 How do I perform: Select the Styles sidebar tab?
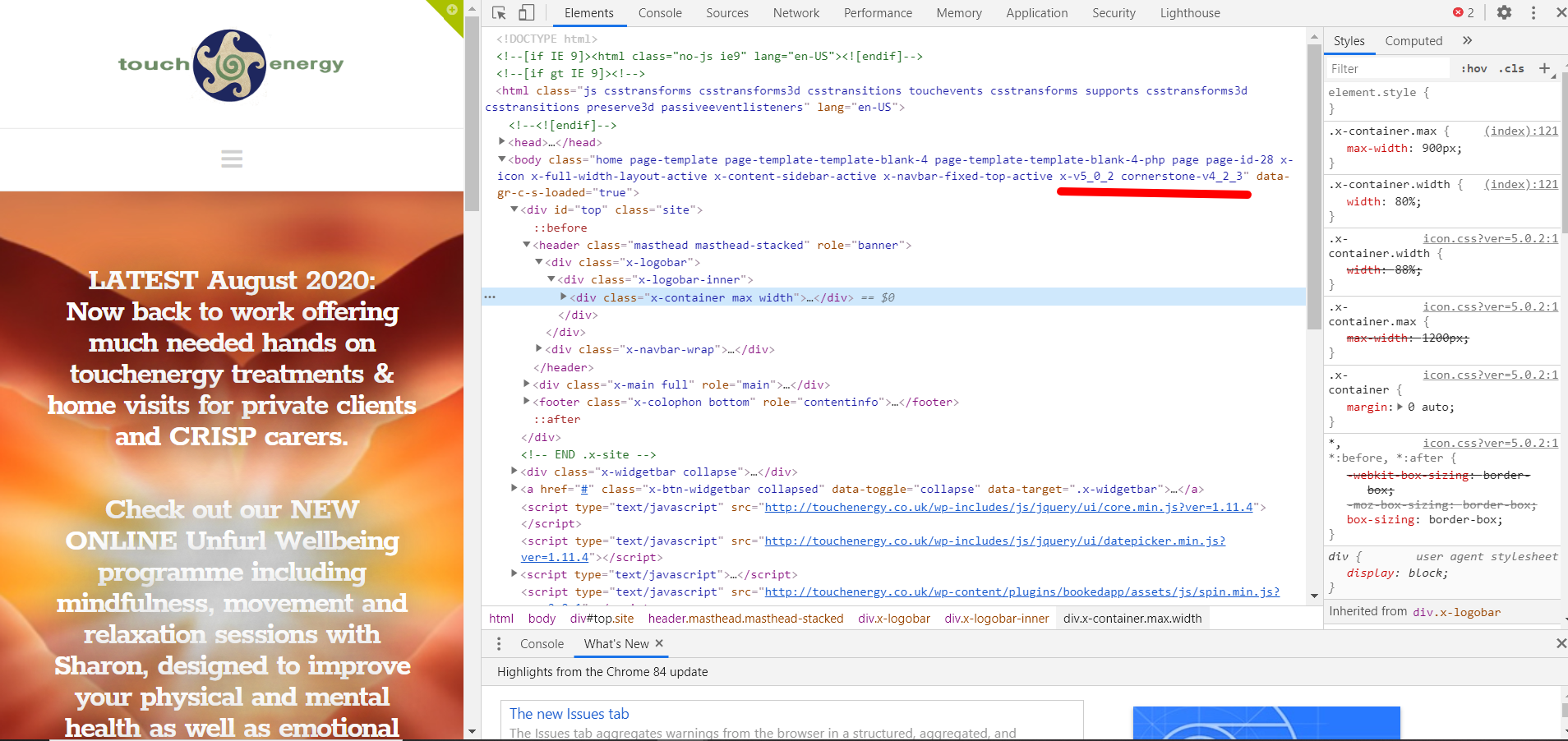pos(1349,41)
